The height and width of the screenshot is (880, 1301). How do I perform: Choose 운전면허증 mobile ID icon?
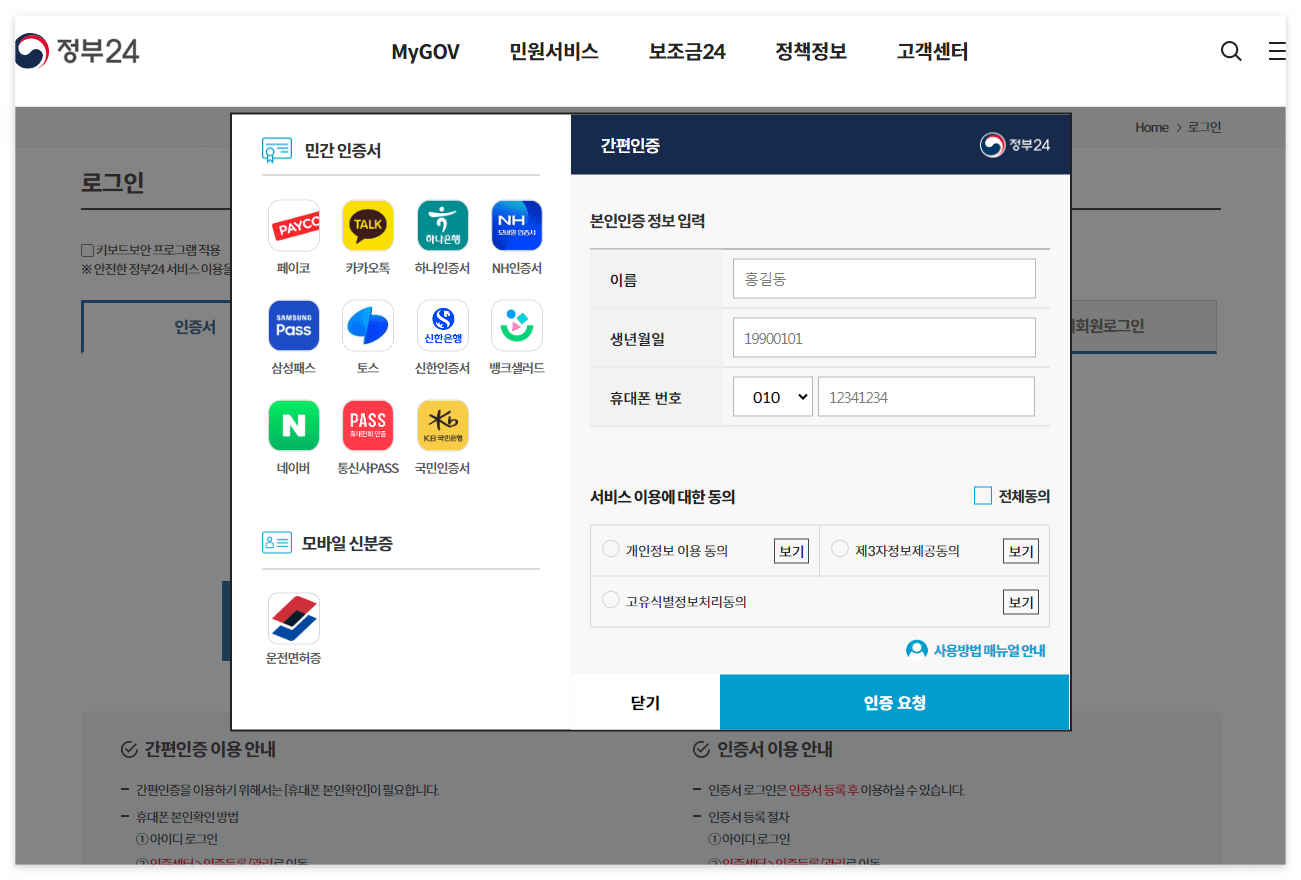294,618
